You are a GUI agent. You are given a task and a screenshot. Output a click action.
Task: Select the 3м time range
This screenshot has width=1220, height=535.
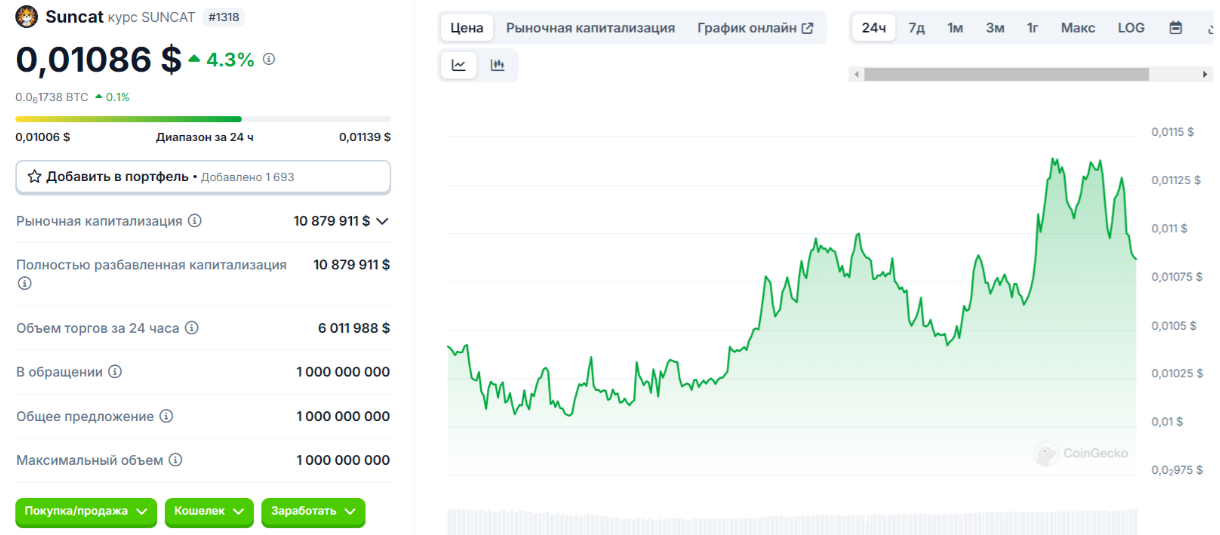[x=995, y=27]
